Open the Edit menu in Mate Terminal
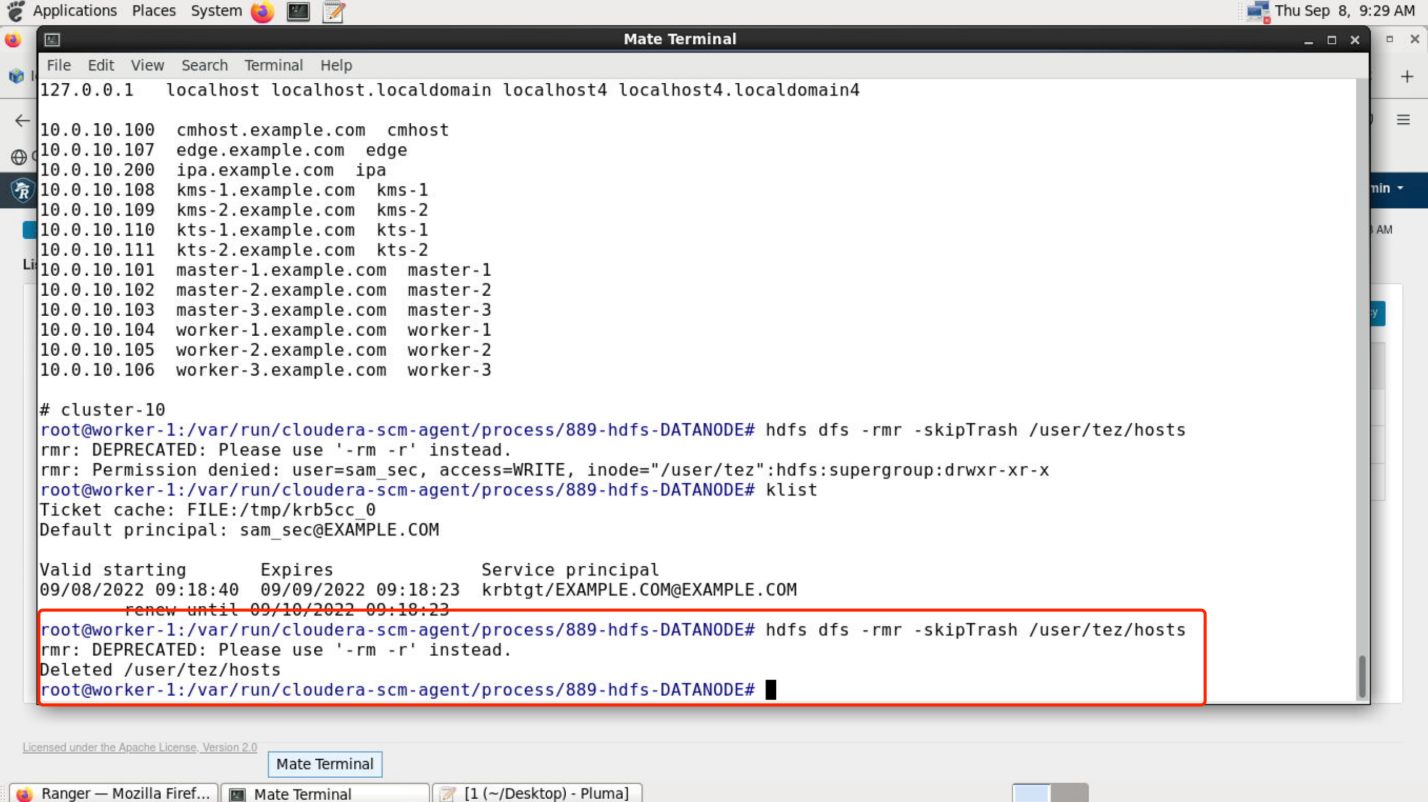The image size is (1428, 802). [101, 65]
